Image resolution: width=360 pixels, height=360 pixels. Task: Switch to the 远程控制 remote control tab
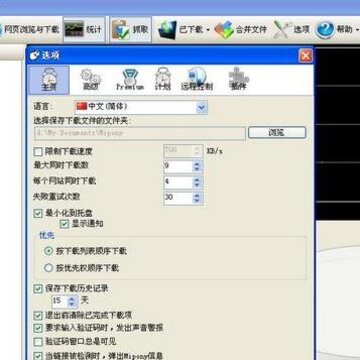coord(197,80)
